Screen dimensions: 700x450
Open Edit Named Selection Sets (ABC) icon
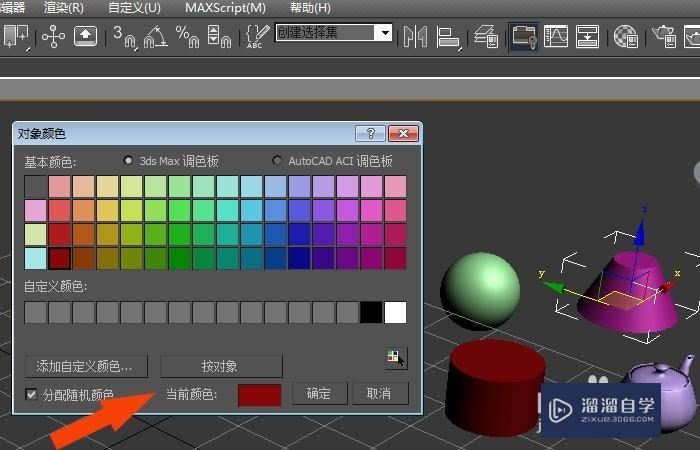[x=258, y=37]
